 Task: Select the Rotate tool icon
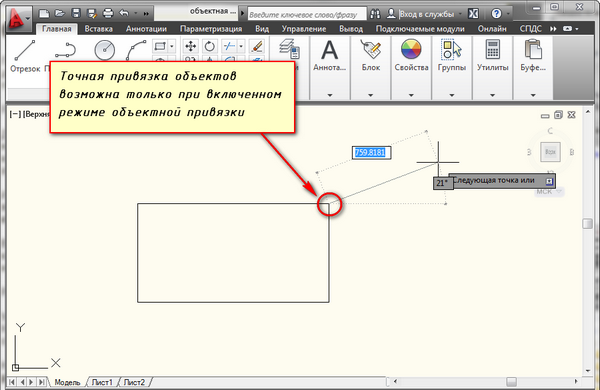[x=209, y=46]
